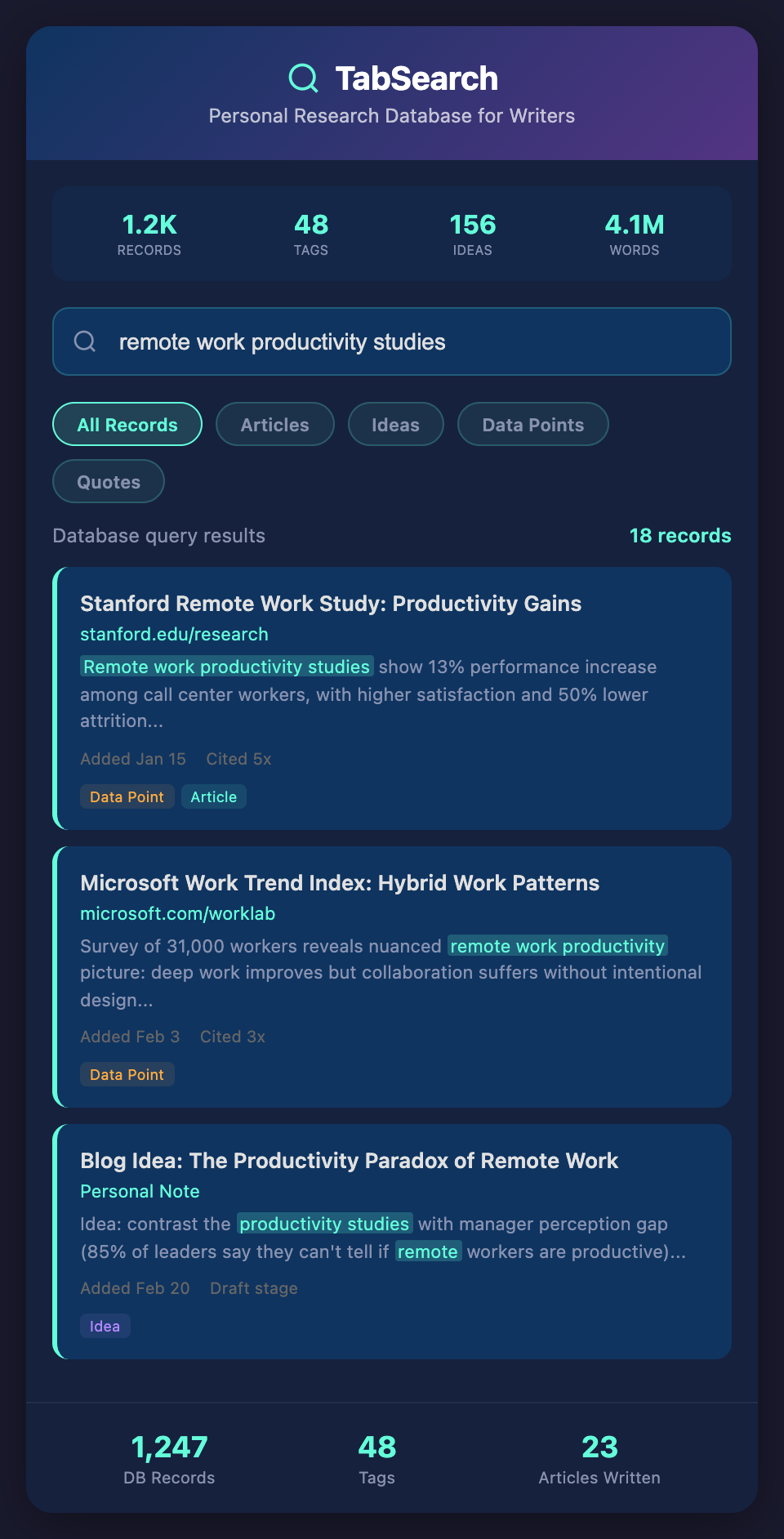Open Stanford Remote Work Study result
The width and height of the screenshot is (784, 1539).
(x=331, y=604)
